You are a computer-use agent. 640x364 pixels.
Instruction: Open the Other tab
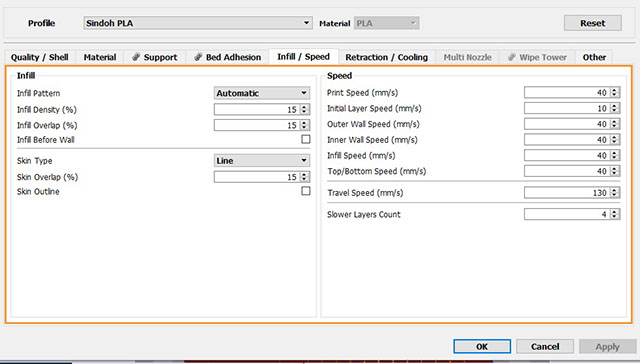click(594, 57)
